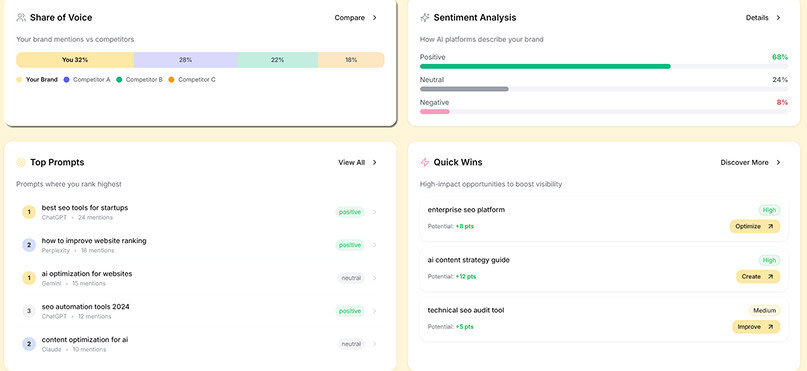Click the Competitor C legend dot

(171, 80)
